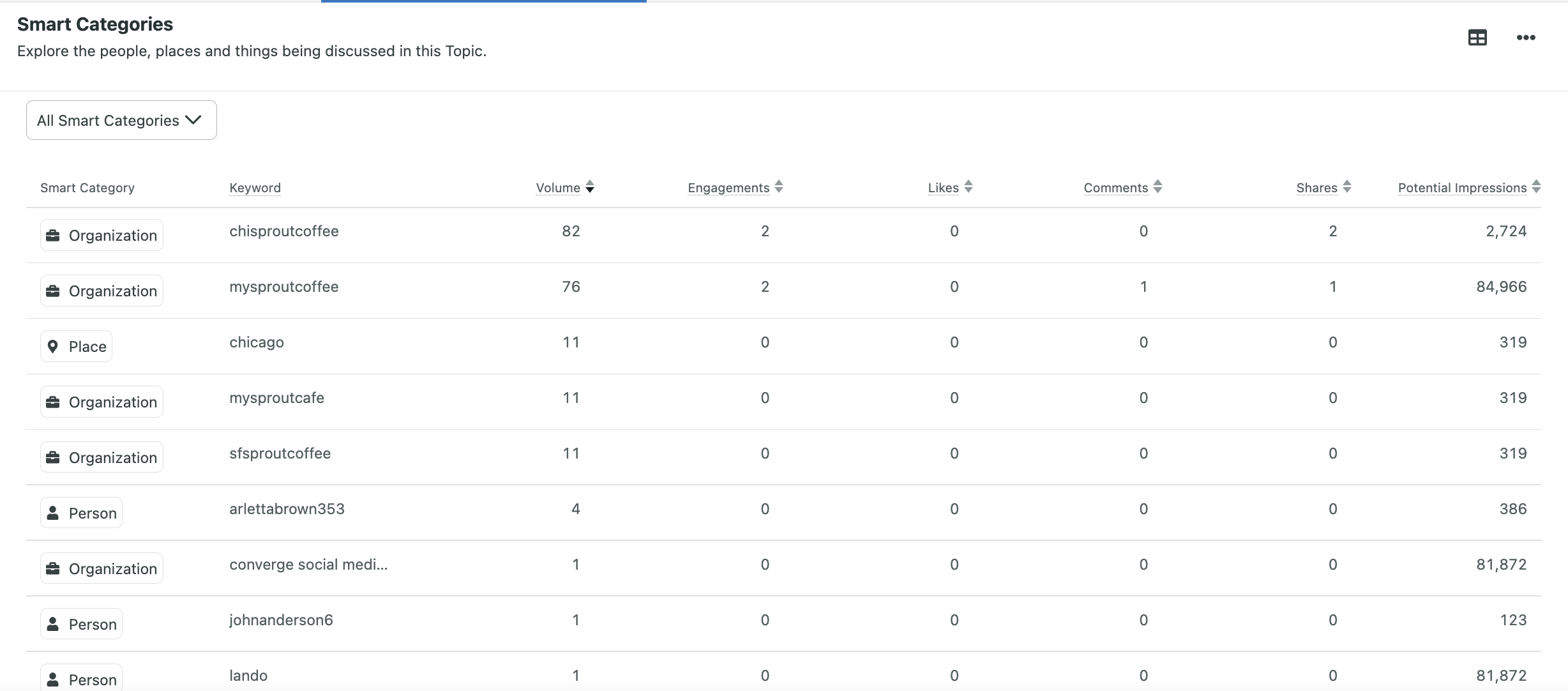The image size is (1568, 691).
Task: Sort by Shares column arrows
Action: (x=1347, y=187)
